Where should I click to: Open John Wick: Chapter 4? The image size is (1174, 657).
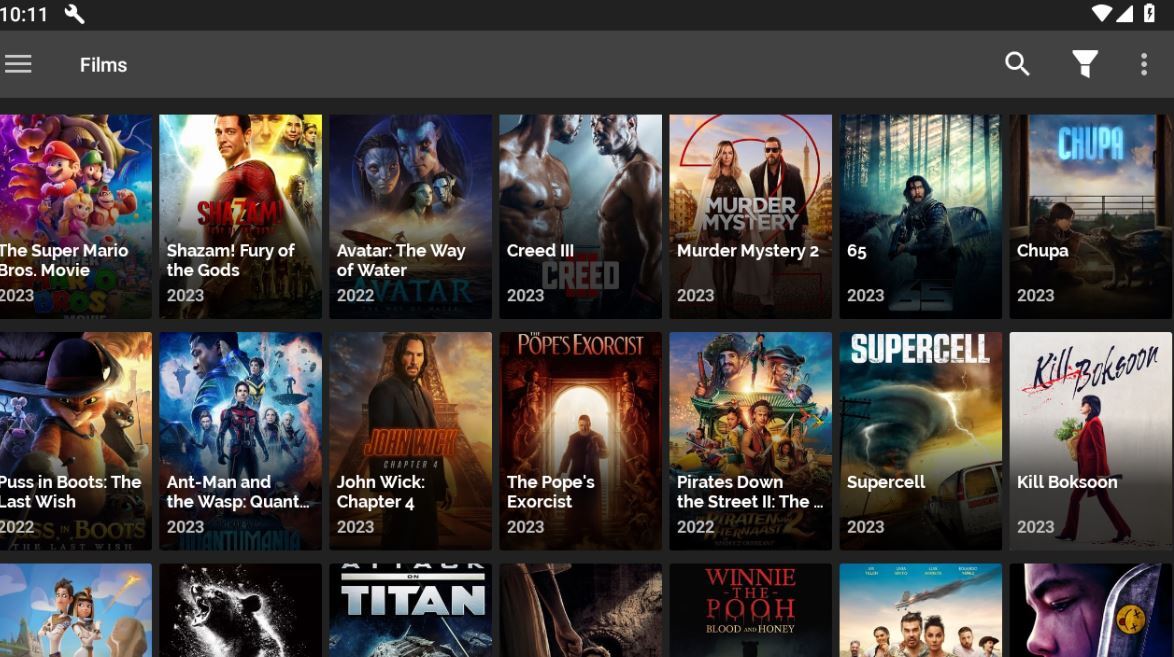pos(410,441)
